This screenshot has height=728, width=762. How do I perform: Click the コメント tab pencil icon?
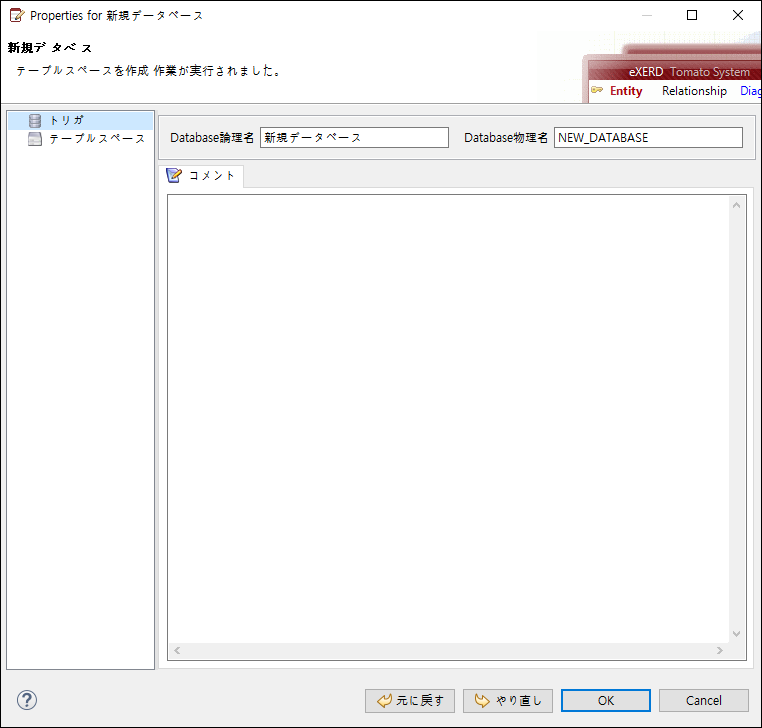(174, 175)
